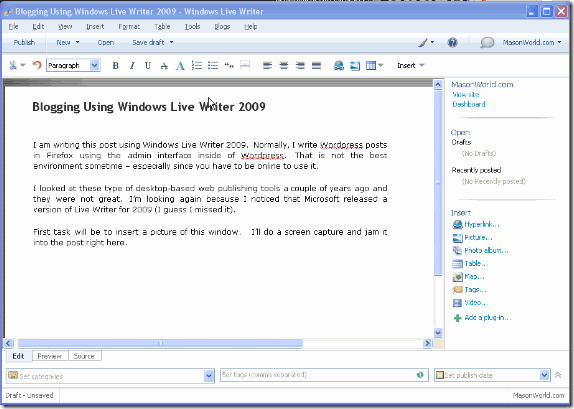Open the paintbrush dropdown arrow
The height and width of the screenshot is (409, 574).
point(432,42)
